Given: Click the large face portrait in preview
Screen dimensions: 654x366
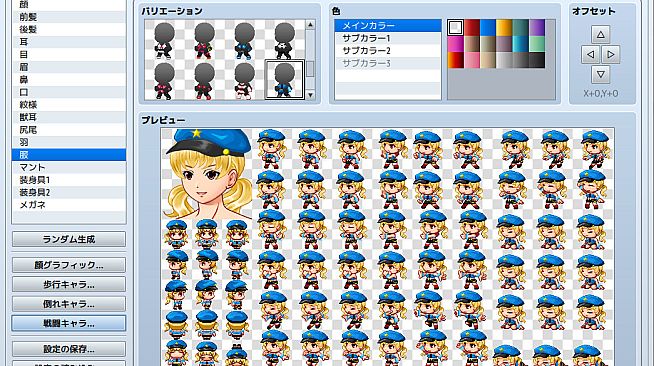Looking at the screenshot, I should 207,174.
